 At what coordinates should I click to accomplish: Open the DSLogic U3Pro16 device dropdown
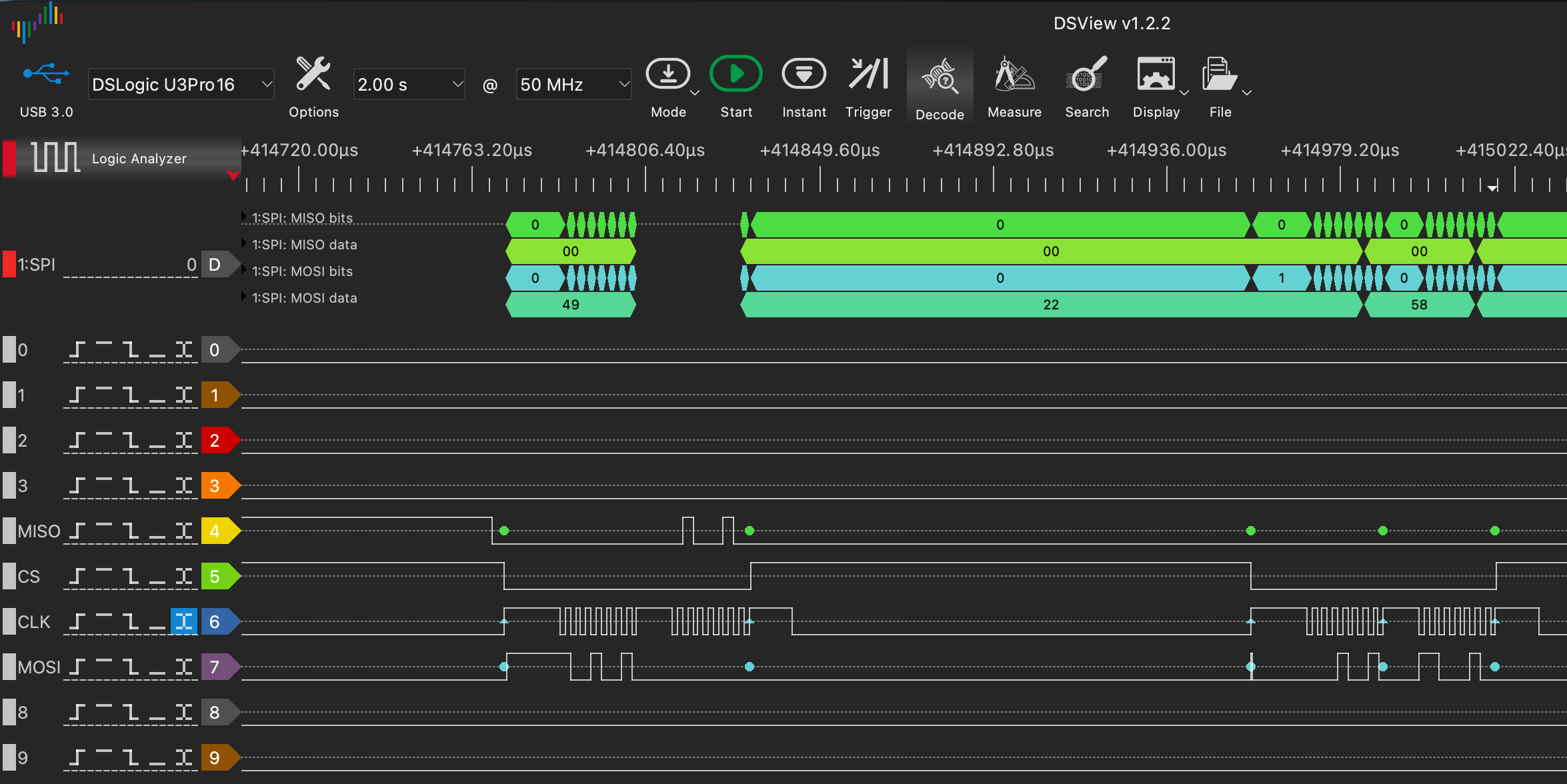pos(181,85)
